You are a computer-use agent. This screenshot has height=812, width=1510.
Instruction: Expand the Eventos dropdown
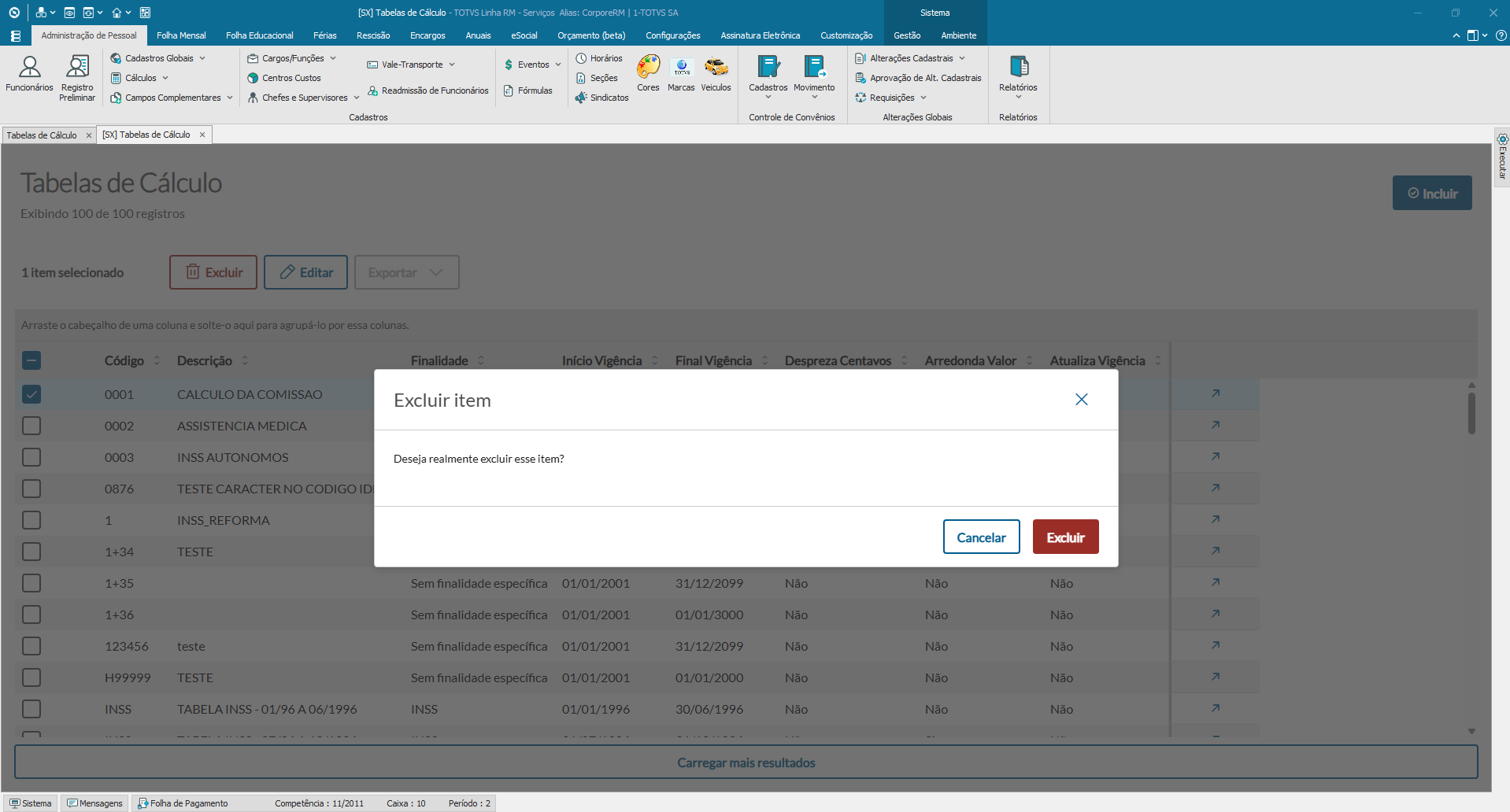click(x=558, y=65)
